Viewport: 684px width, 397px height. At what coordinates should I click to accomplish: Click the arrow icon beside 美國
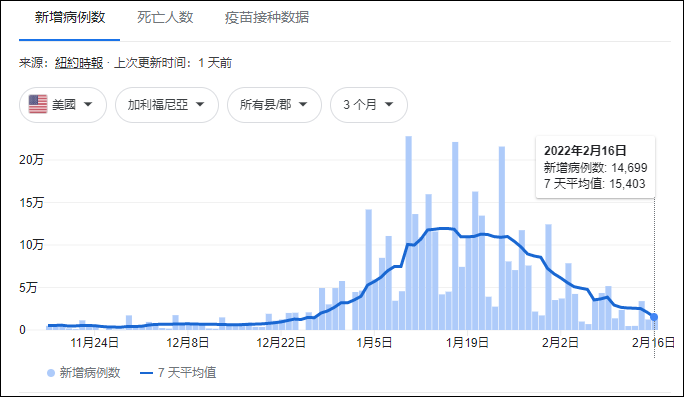(x=88, y=104)
